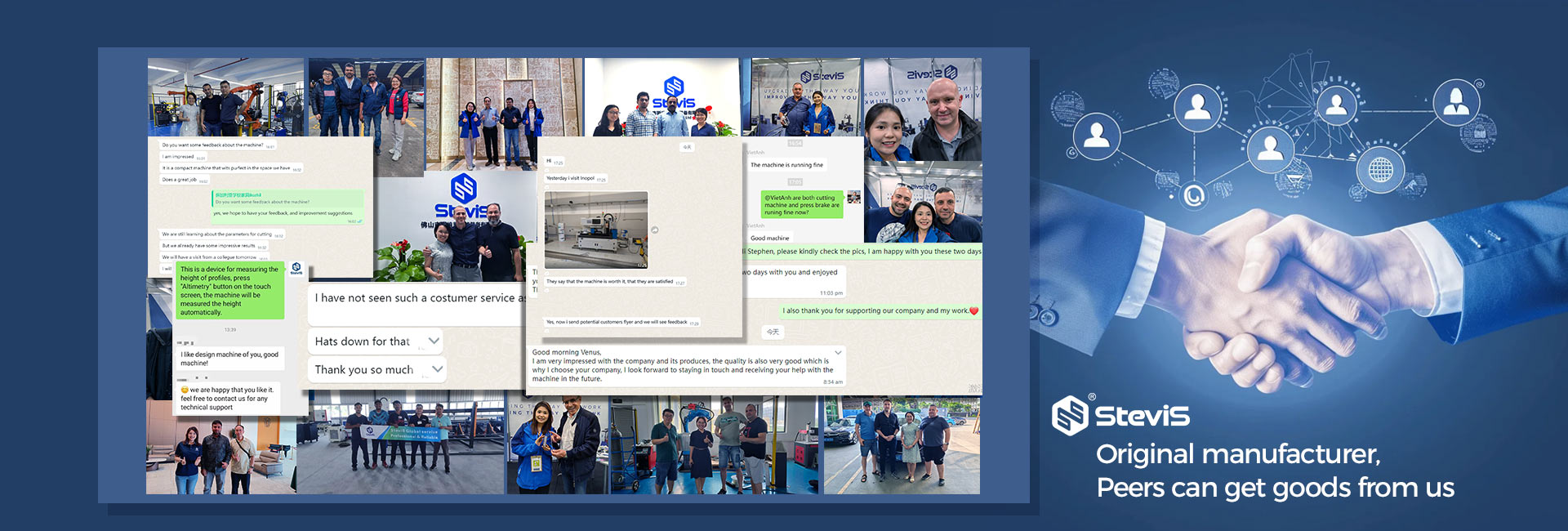Open the machine photo in the chat screenshot
This screenshot has width=1568, height=531.
click(x=596, y=230)
